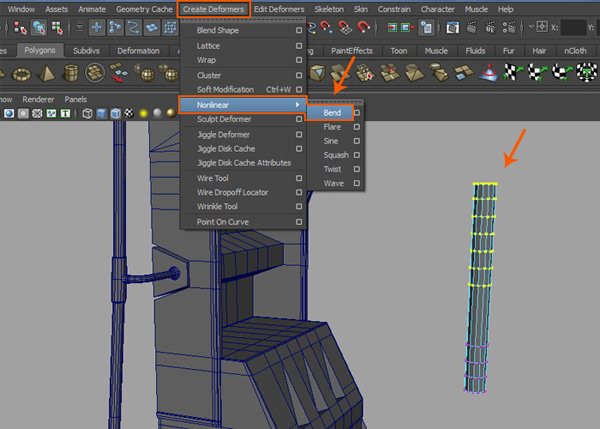Open the Blend Shape option box
The height and width of the screenshot is (429, 600).
(299, 30)
